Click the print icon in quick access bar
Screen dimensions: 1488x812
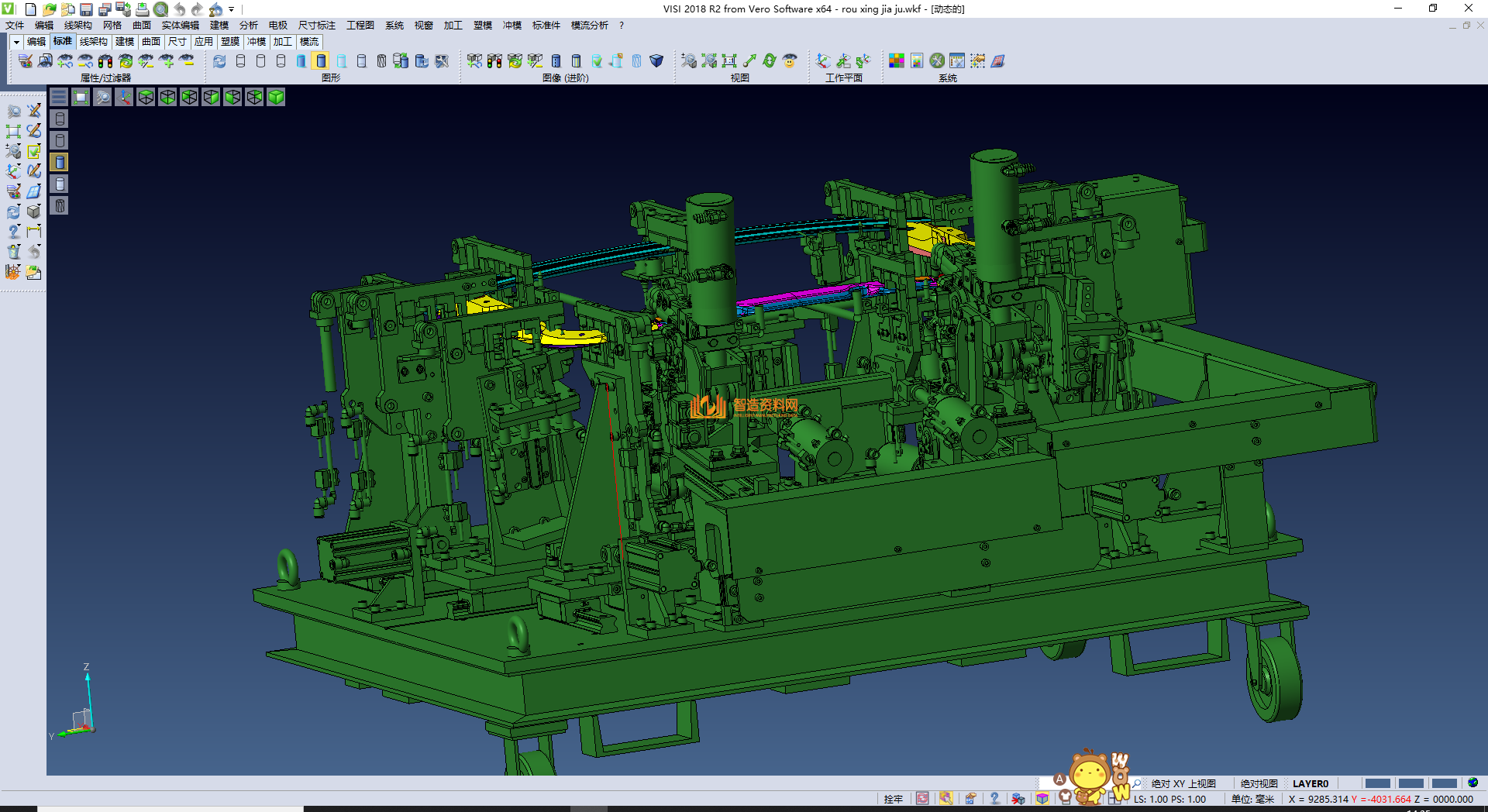pyautogui.click(x=143, y=9)
